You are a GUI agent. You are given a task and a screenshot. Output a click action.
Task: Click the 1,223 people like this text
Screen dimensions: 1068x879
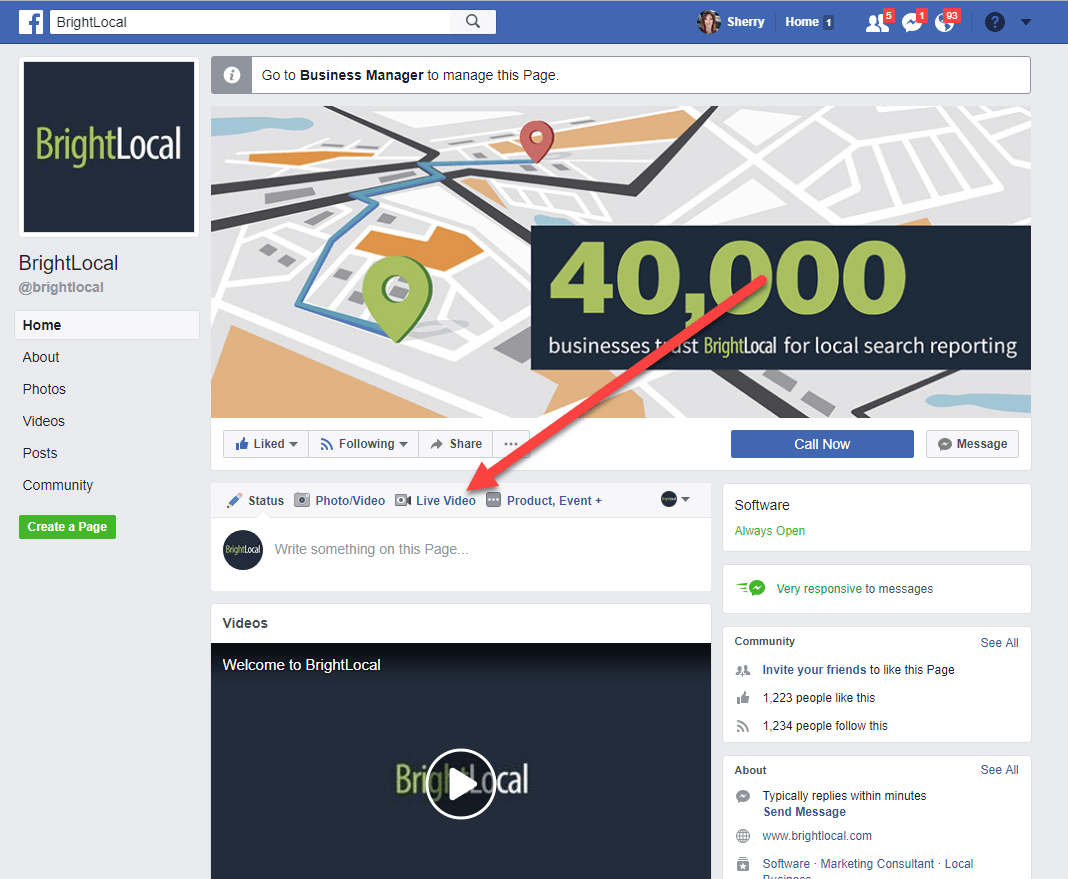pos(819,698)
